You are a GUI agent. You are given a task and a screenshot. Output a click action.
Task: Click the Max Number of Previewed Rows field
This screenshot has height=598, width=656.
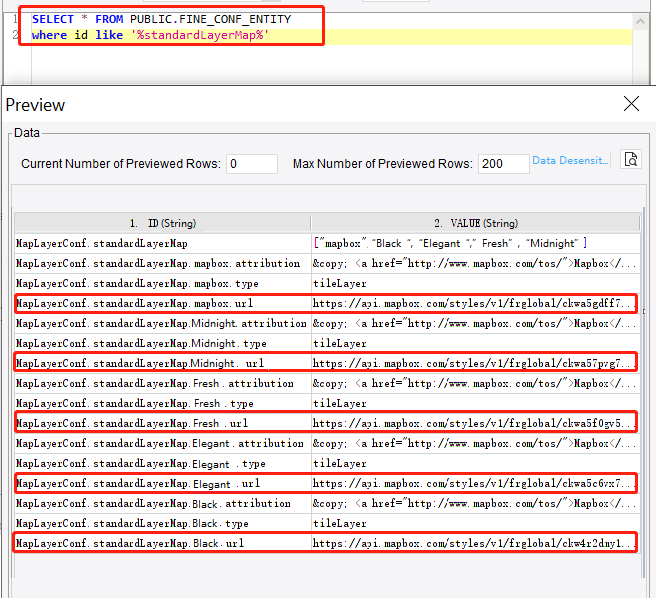click(503, 164)
